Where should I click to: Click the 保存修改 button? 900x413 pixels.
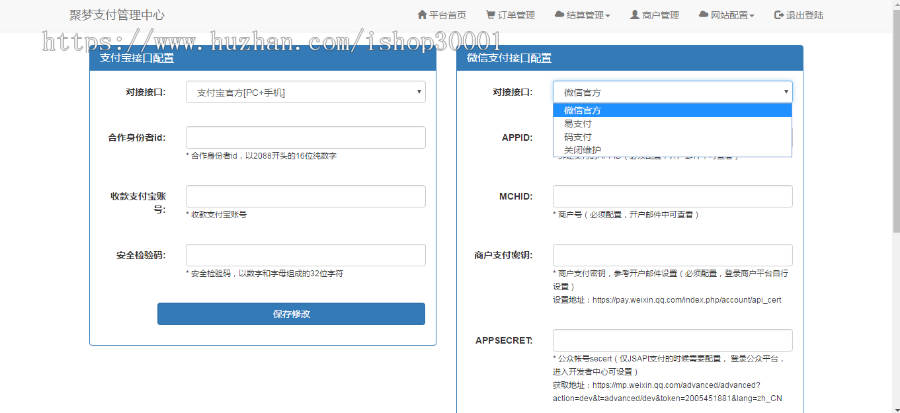[291, 314]
